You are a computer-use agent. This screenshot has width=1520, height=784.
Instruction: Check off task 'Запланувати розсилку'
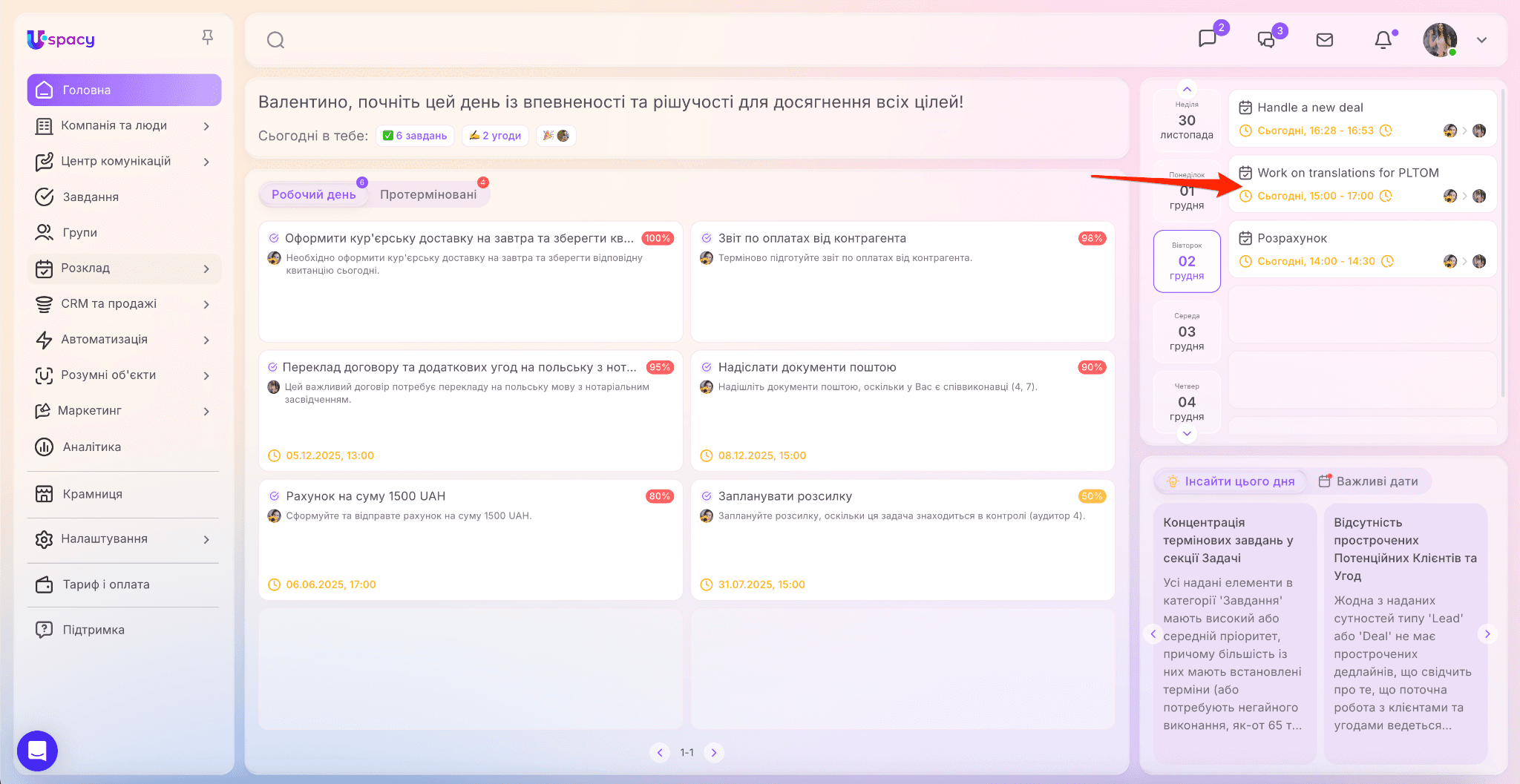click(707, 496)
